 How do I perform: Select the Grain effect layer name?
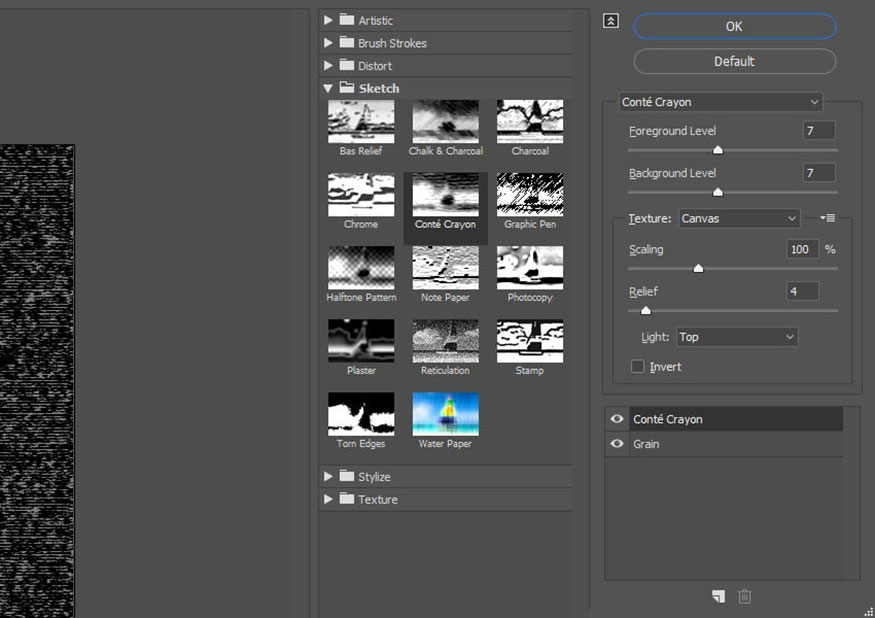(646, 444)
